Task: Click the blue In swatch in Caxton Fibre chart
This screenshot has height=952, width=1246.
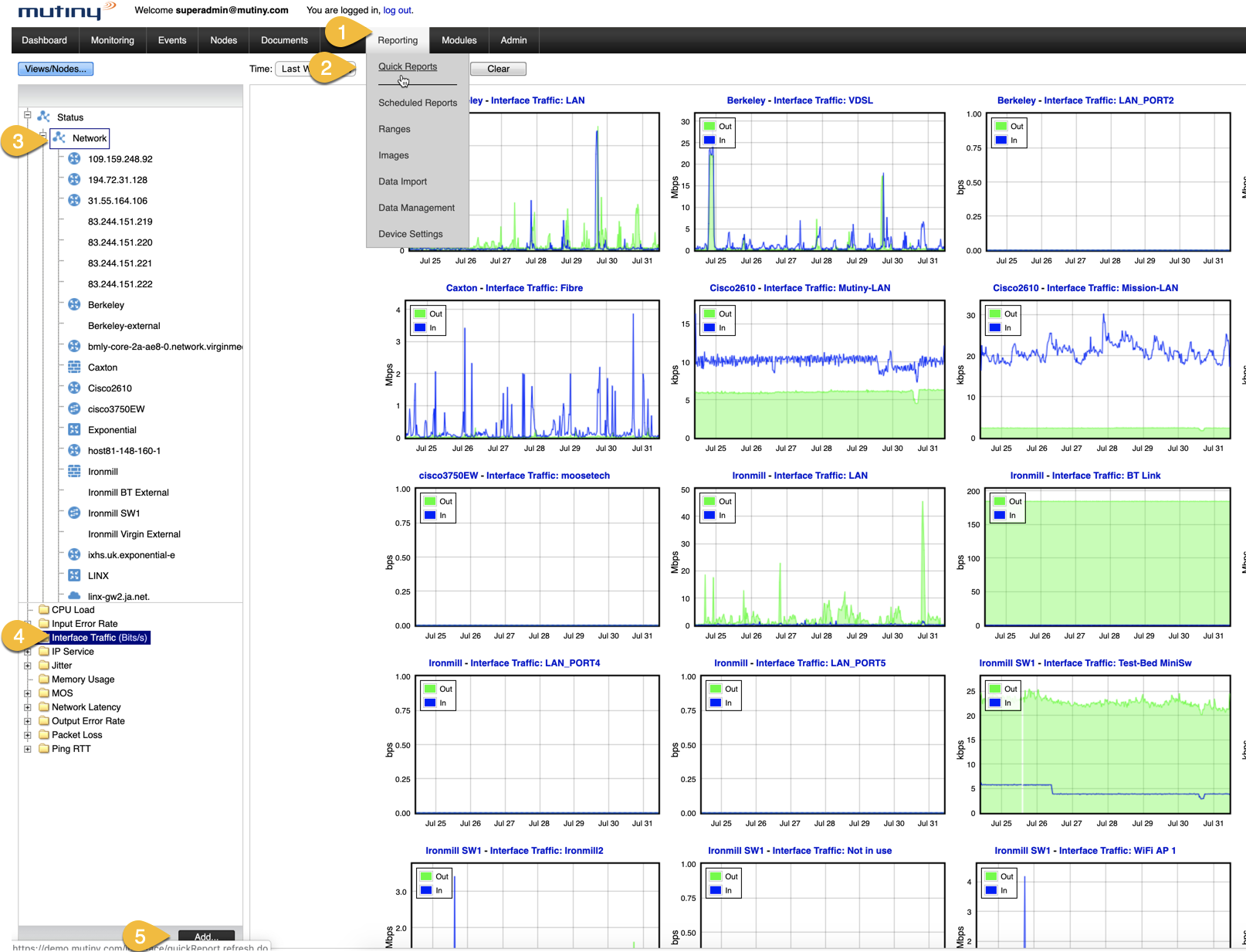Action: coord(421,328)
